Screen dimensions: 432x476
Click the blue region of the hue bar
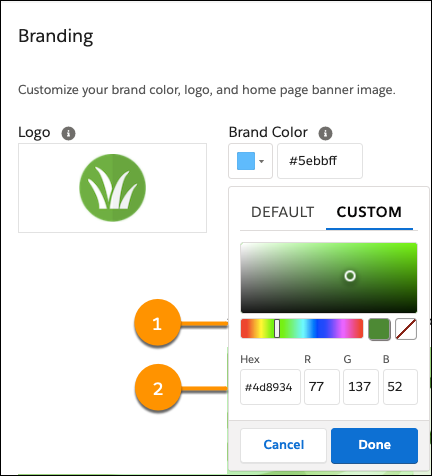pos(322,329)
